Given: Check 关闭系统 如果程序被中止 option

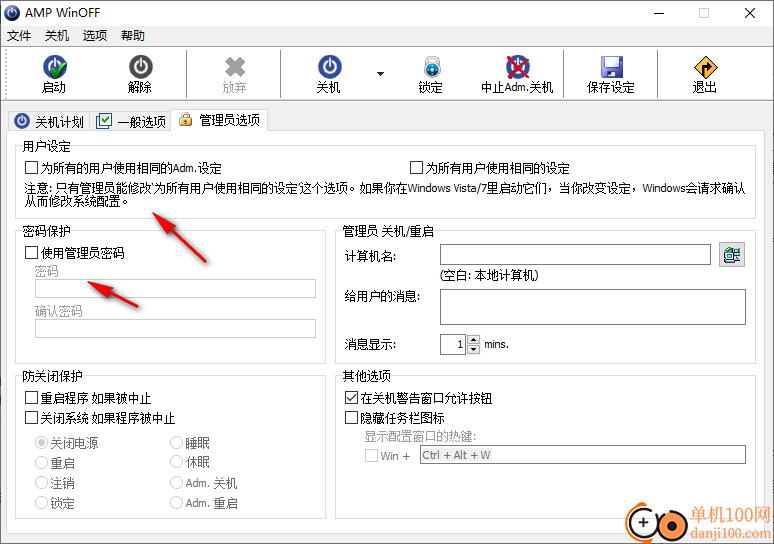Looking at the screenshot, I should coord(32,418).
